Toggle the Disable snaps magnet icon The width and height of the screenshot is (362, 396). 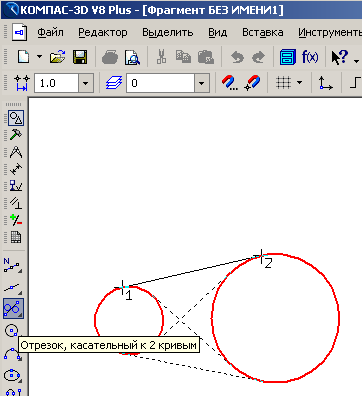click(252, 83)
